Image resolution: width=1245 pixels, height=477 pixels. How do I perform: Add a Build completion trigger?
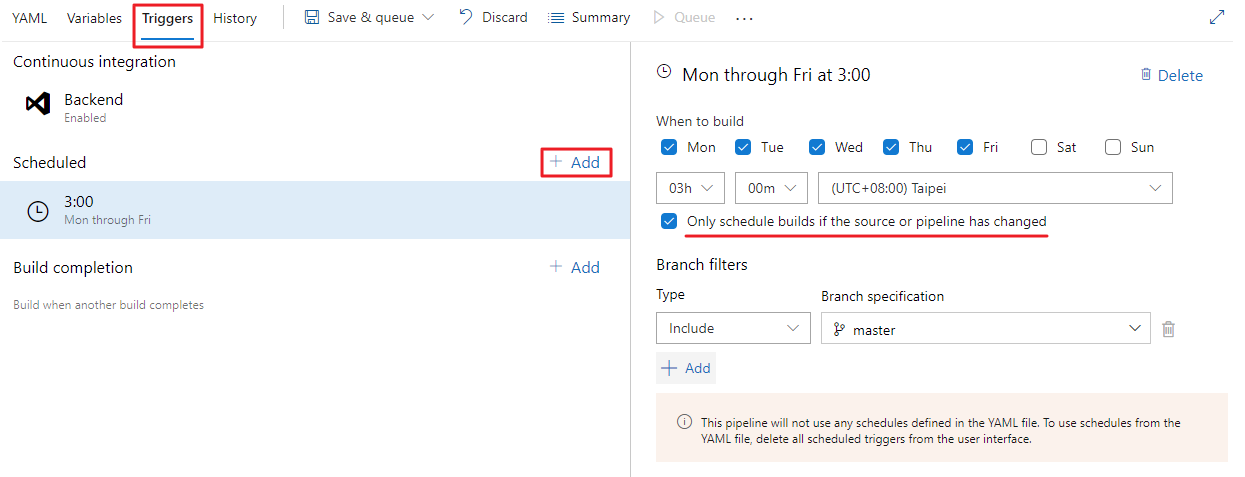(x=575, y=267)
